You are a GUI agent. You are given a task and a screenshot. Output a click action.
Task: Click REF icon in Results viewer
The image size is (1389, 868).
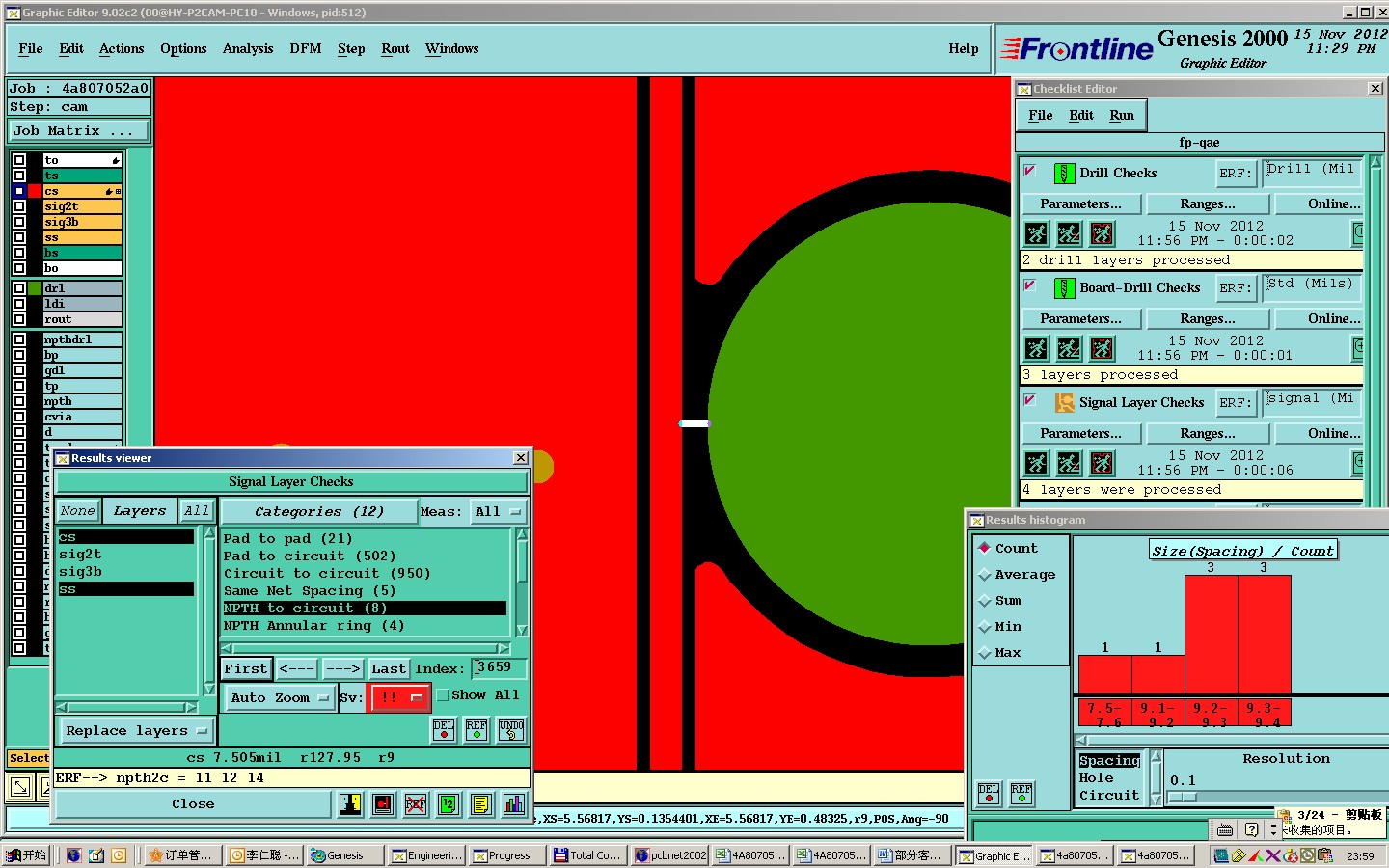pyautogui.click(x=477, y=730)
